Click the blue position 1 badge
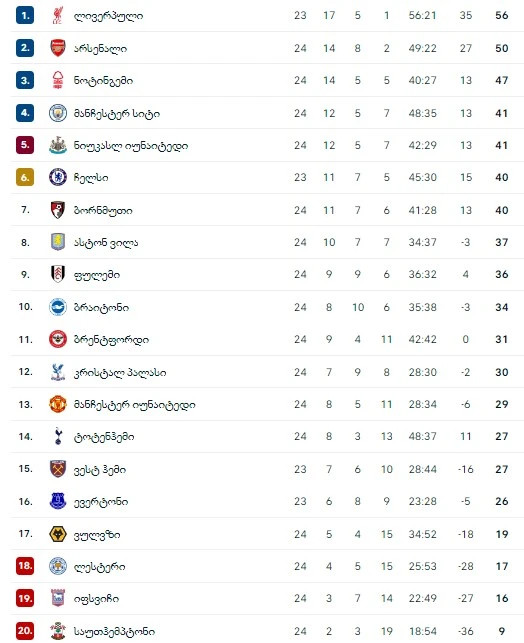Image resolution: width=524 pixels, height=643 pixels. pyautogui.click(x=25, y=16)
